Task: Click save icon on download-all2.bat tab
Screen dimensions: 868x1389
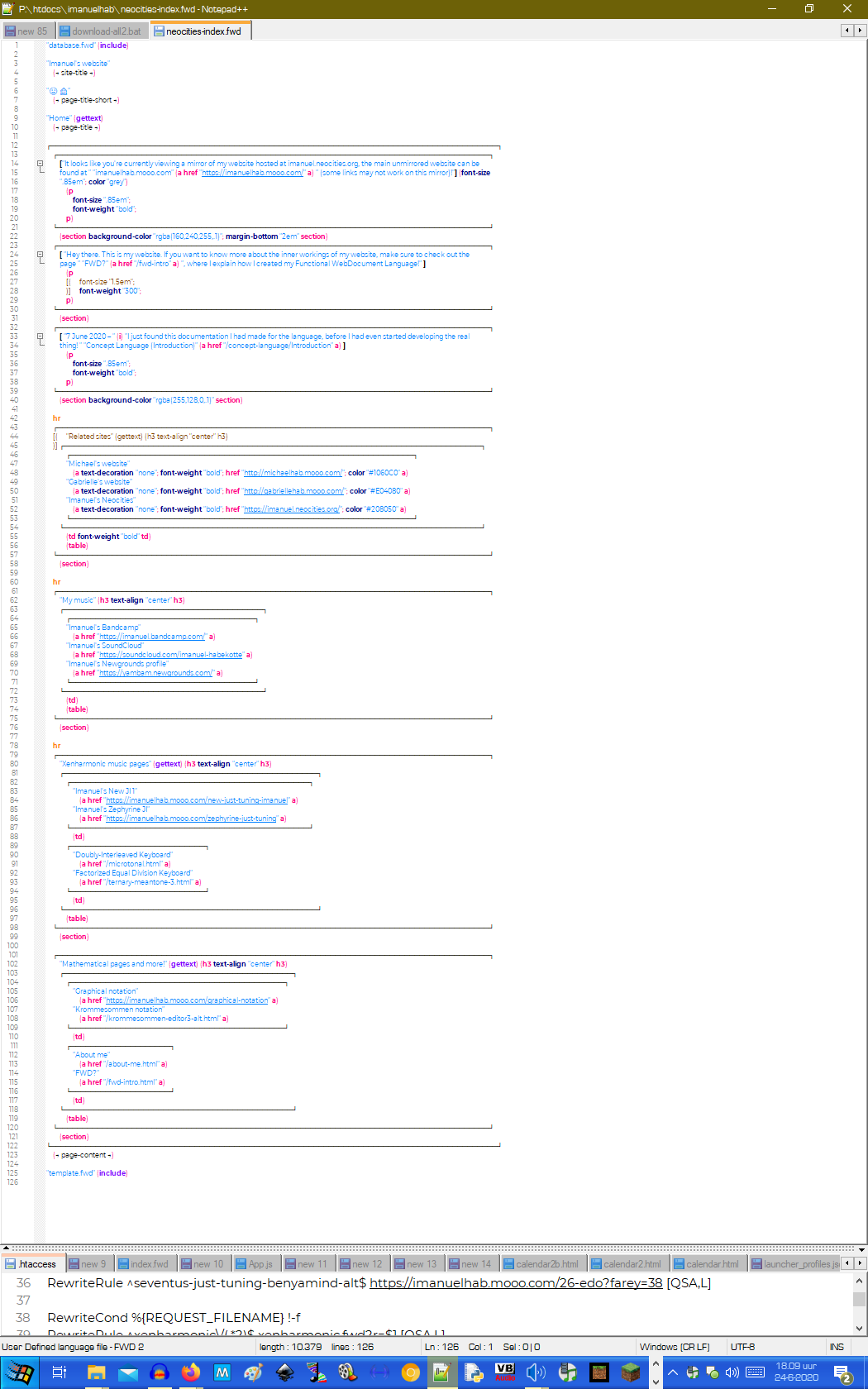Action: [65, 31]
